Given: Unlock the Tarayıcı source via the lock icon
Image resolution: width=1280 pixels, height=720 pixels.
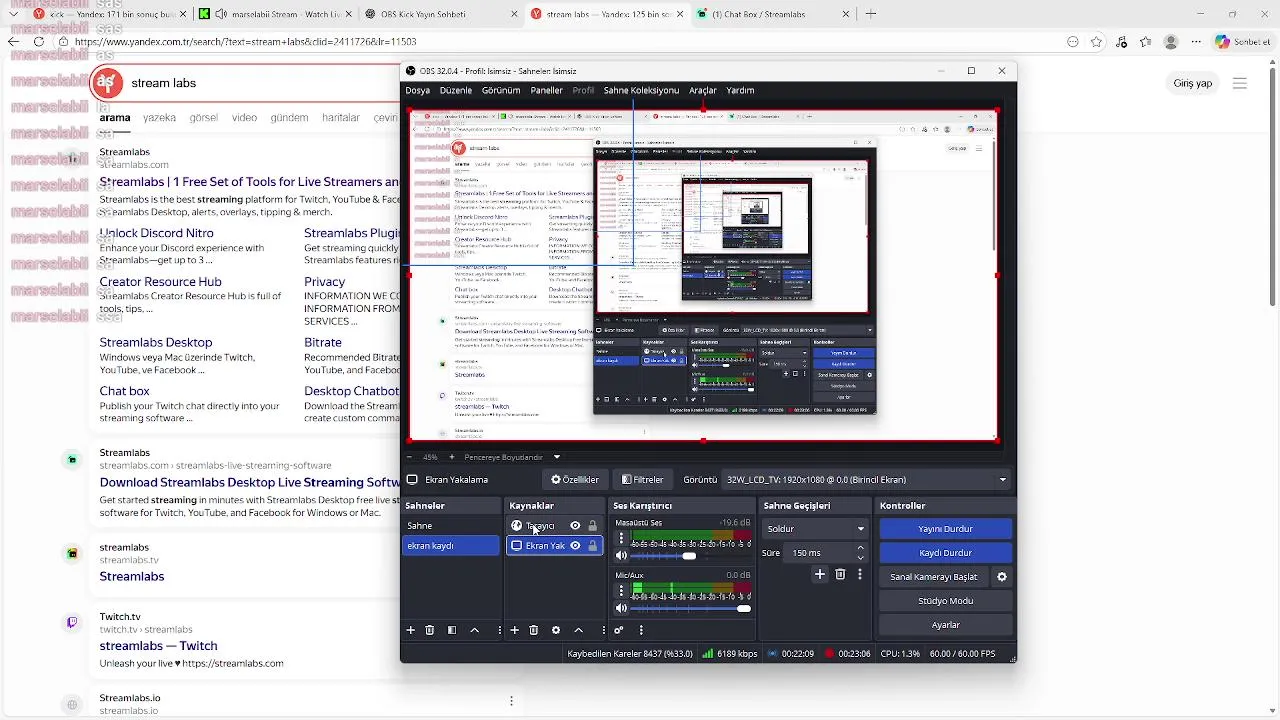Looking at the screenshot, I should [593, 526].
